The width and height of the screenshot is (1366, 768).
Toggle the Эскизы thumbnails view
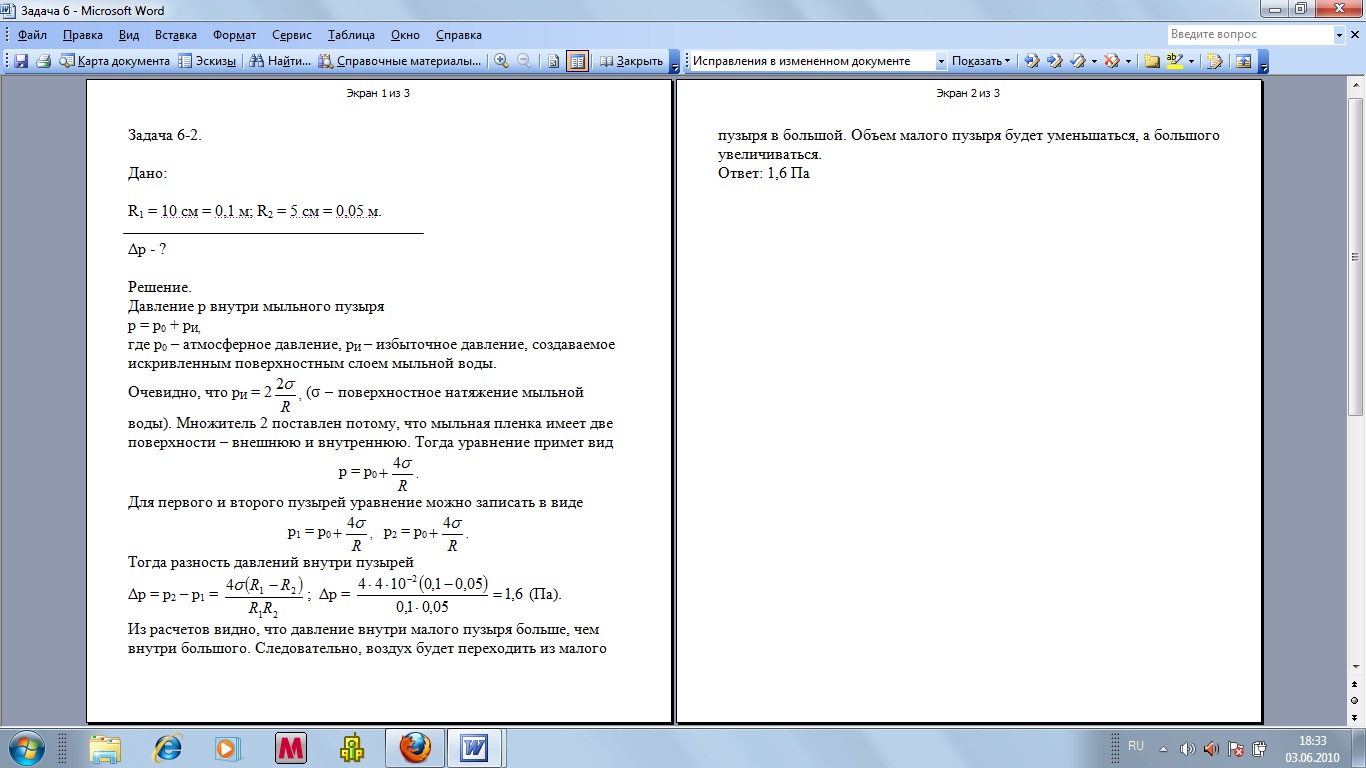(x=207, y=61)
